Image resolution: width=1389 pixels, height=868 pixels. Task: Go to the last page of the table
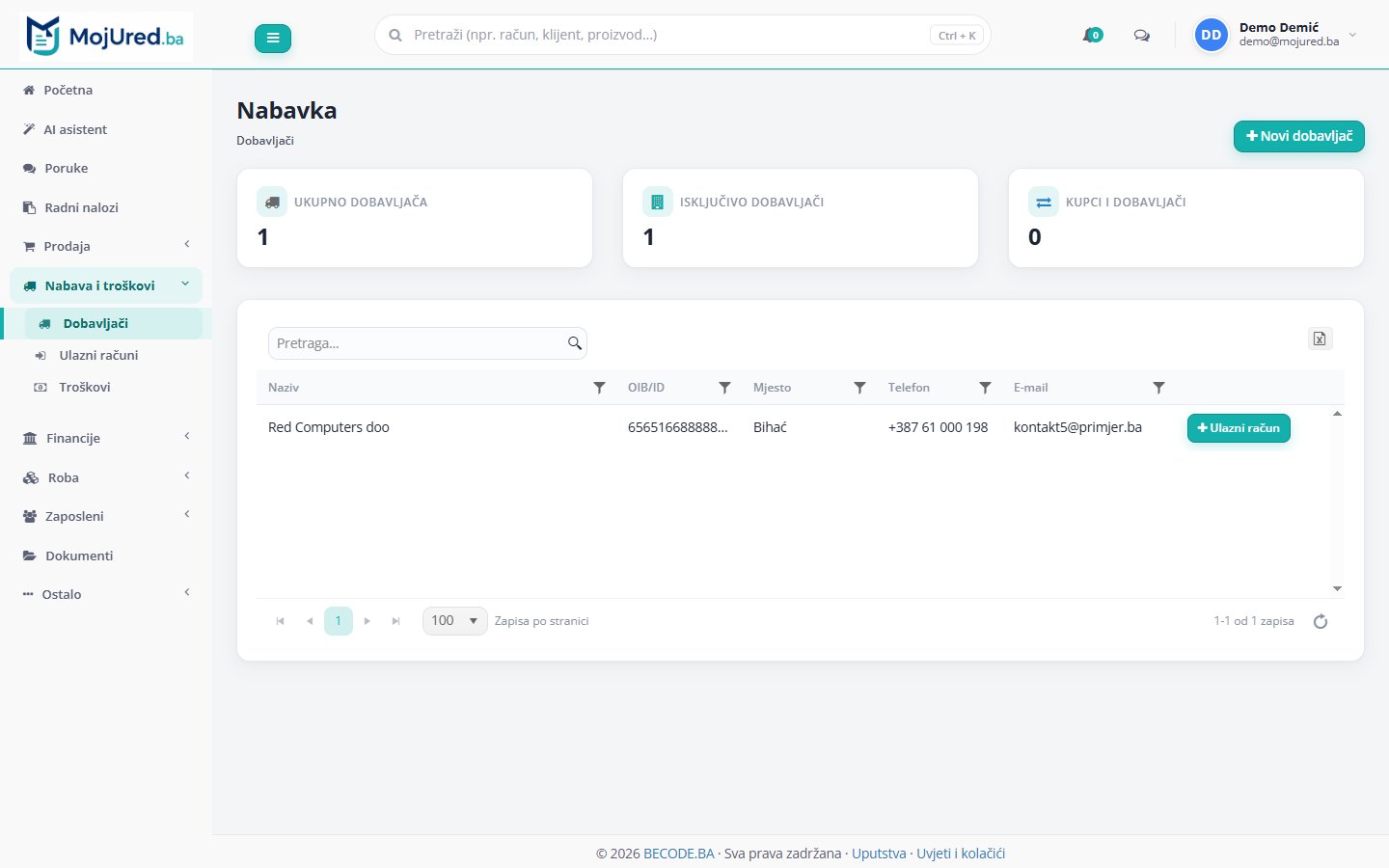pyautogui.click(x=395, y=621)
